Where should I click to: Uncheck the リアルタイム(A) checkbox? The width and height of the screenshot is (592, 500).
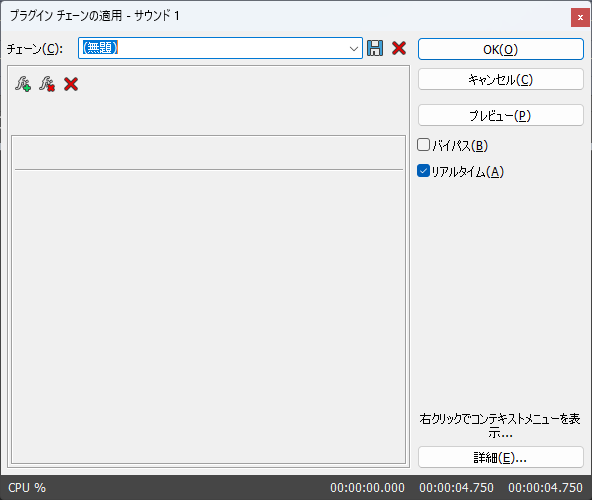pyautogui.click(x=424, y=171)
